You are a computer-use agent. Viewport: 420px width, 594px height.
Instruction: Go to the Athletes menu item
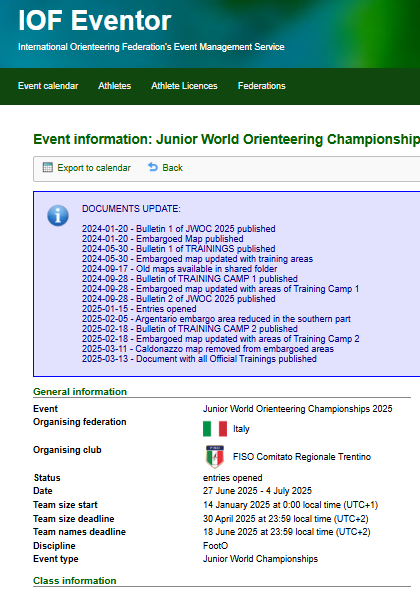point(114,86)
